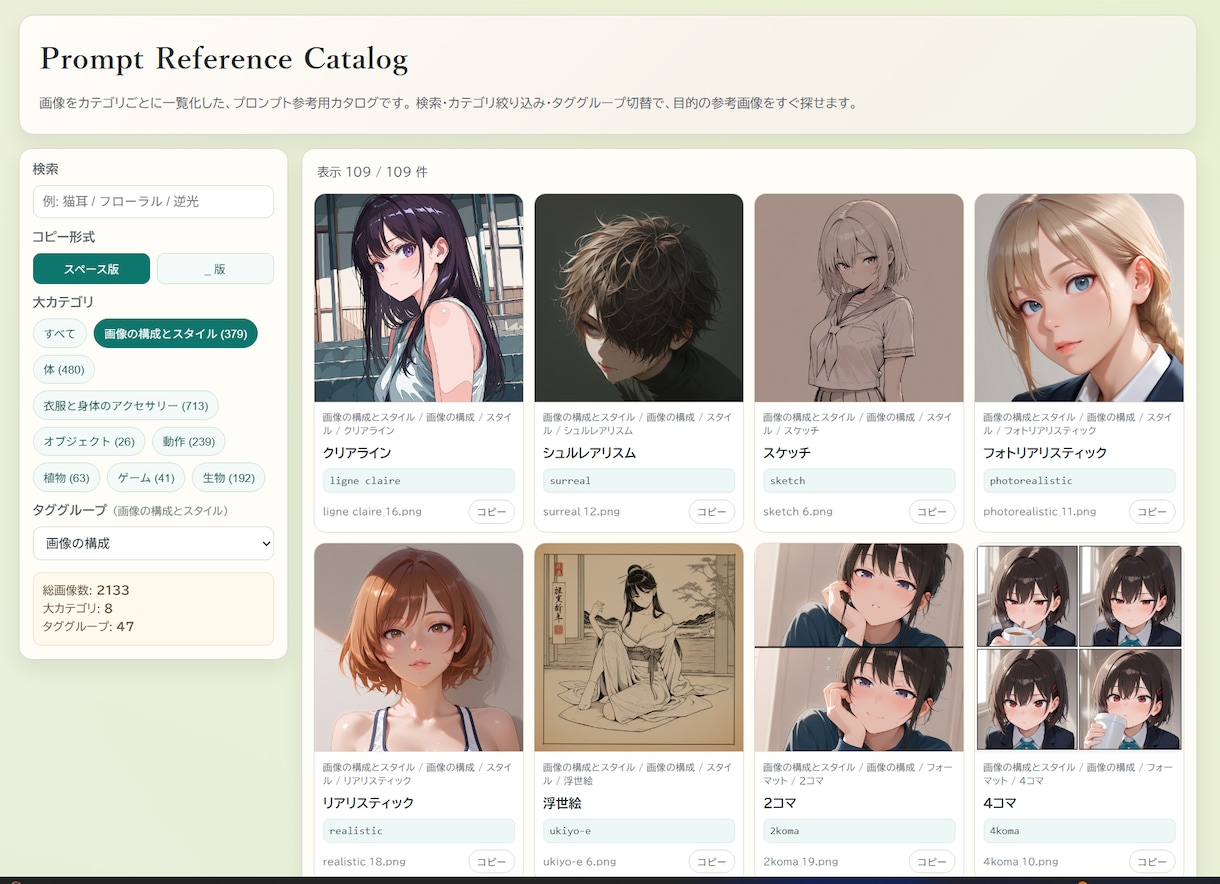Open the フォトリアリスティック card thumbnail image
The image size is (1220, 884).
1079,298
